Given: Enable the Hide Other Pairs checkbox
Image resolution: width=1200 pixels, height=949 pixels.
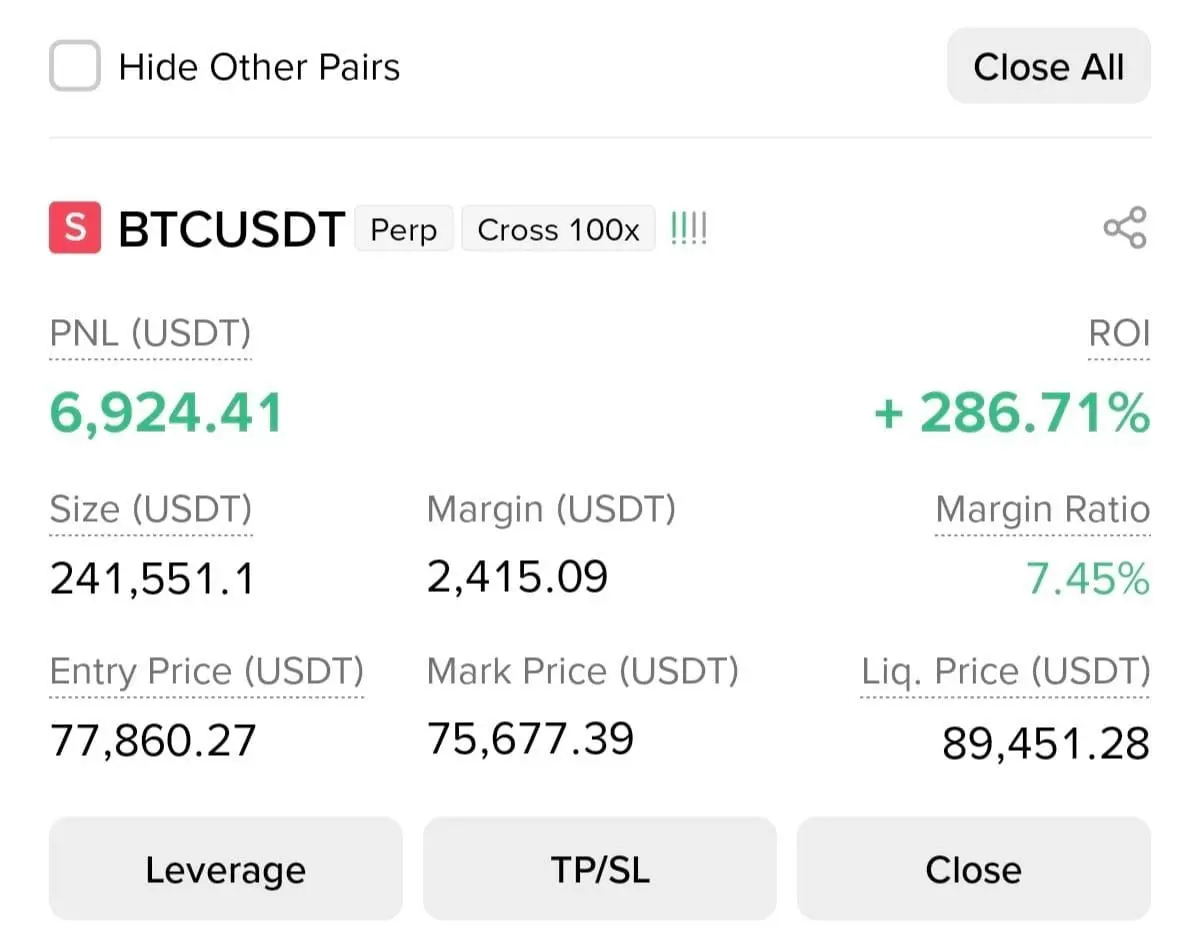Looking at the screenshot, I should (75, 67).
